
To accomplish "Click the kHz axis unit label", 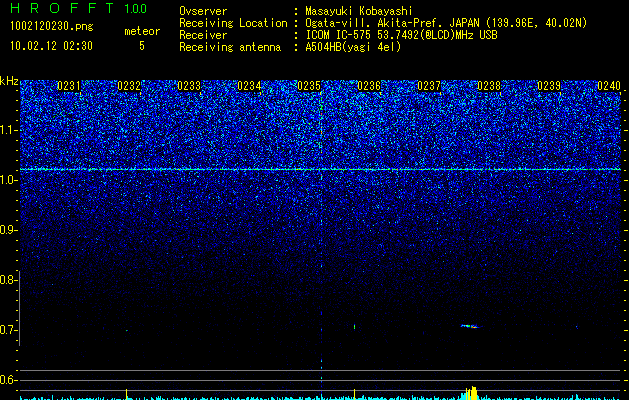I will click(x=9, y=81).
